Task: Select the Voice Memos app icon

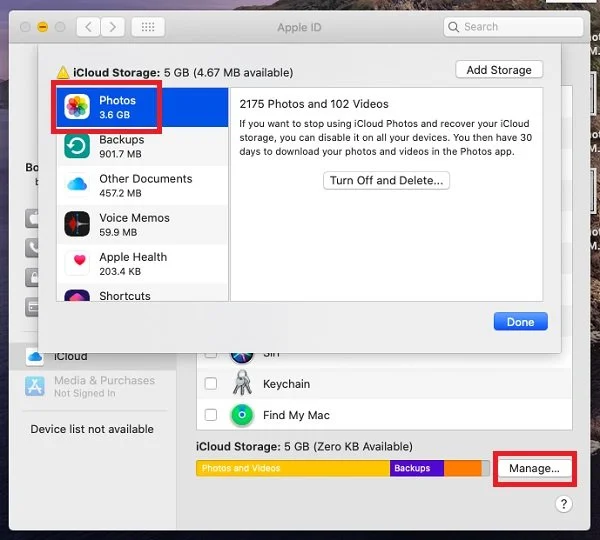Action: point(77,224)
